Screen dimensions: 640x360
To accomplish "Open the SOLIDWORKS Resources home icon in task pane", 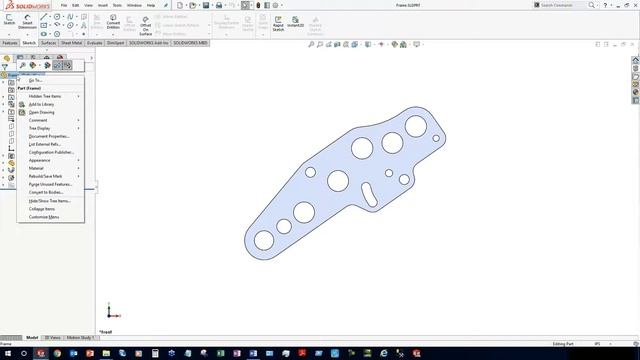I will pos(636,60).
